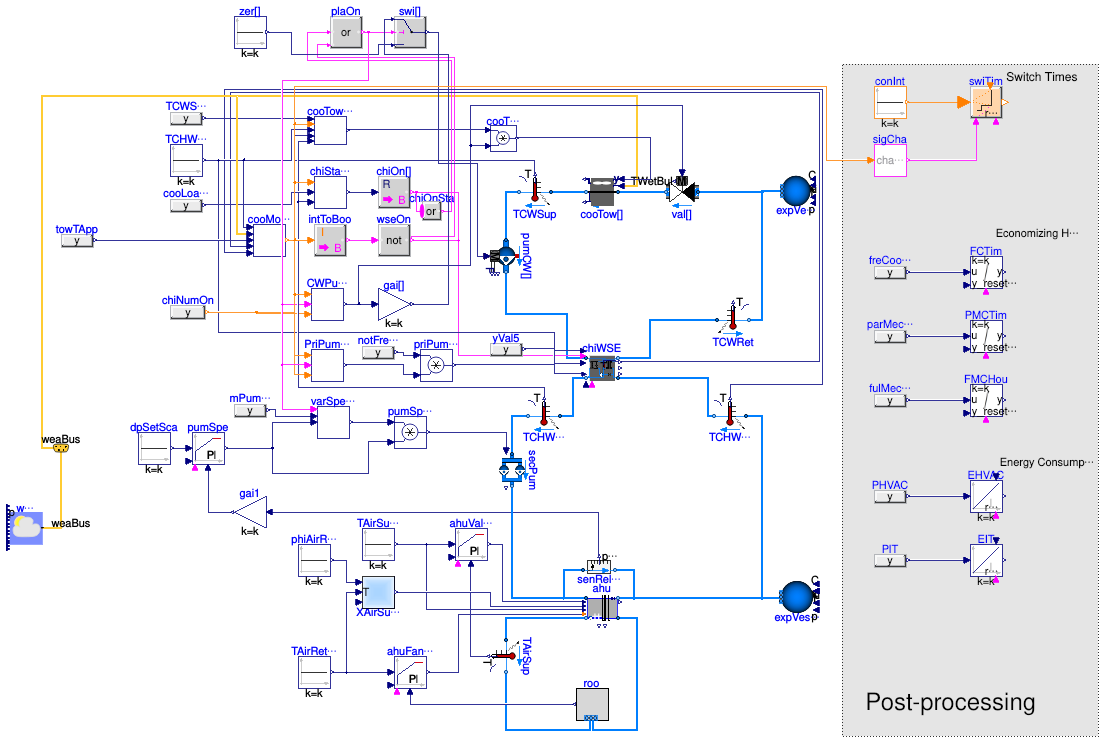Select the PHVAC y signal source
This screenshot has height=743, width=1105.
890,497
